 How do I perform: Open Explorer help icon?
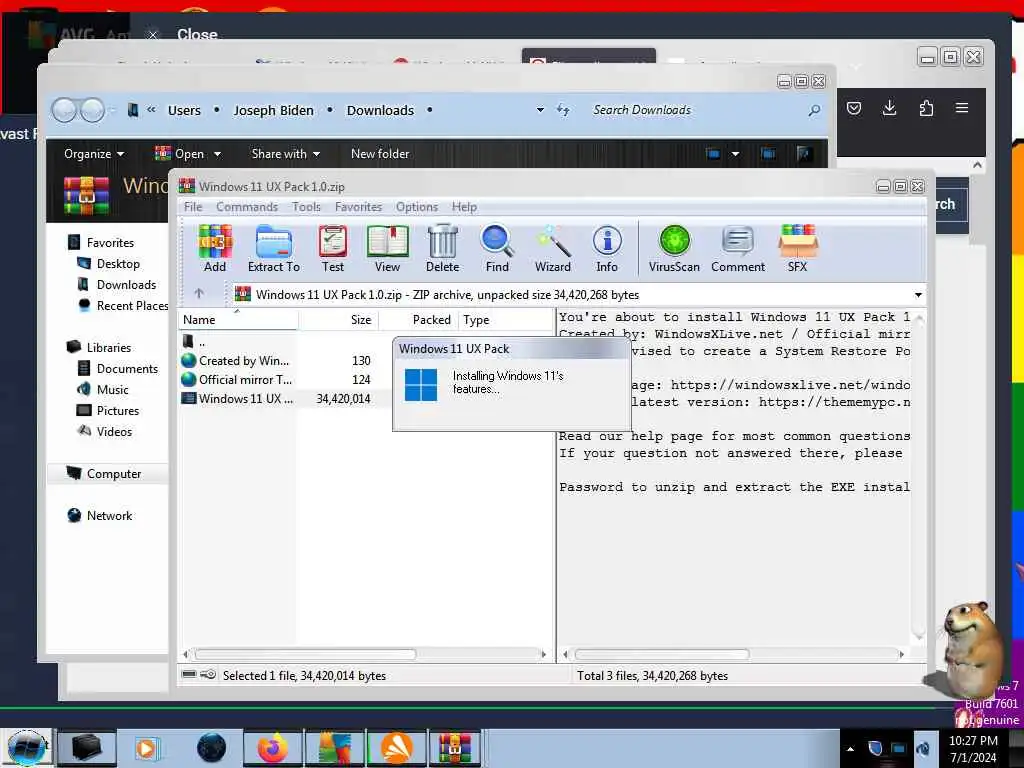pyautogui.click(x=804, y=154)
